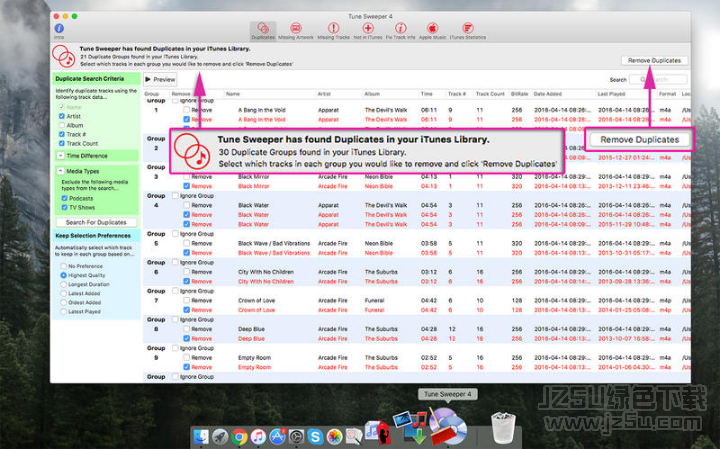
Task: Select the red Crown of Love name
Action: click(256, 310)
